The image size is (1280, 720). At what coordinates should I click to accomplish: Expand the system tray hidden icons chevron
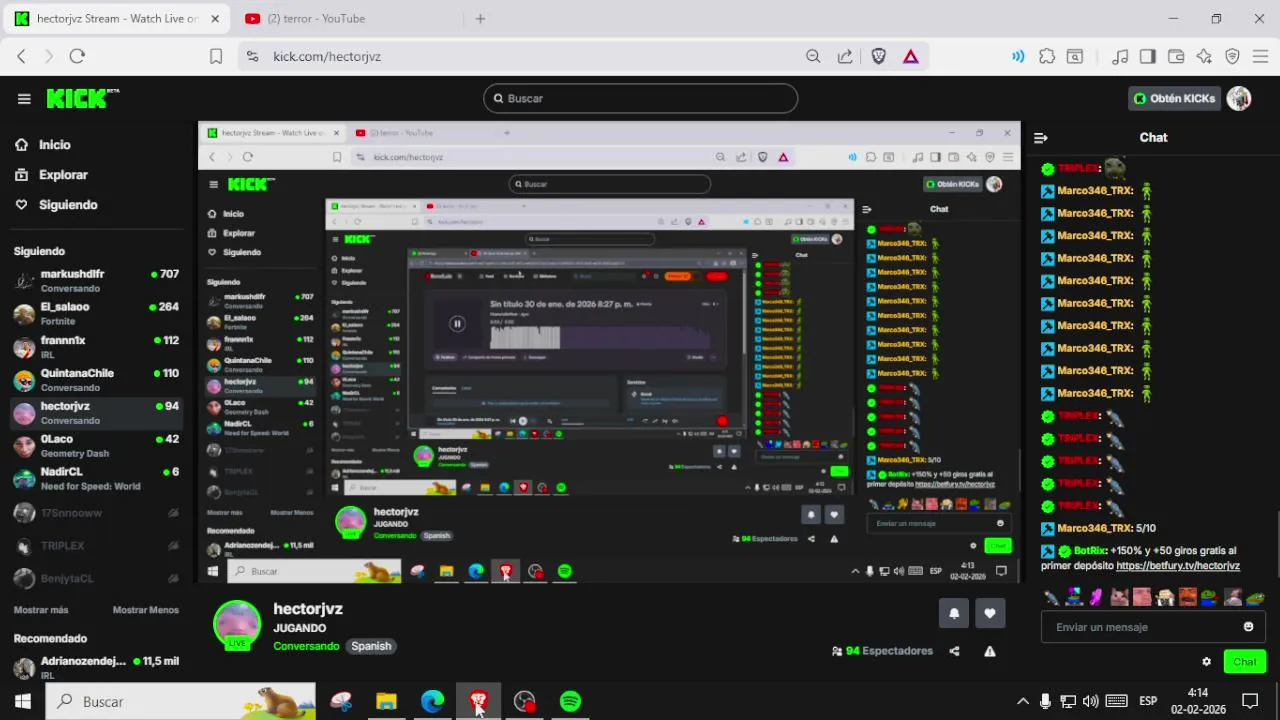[1022, 702]
